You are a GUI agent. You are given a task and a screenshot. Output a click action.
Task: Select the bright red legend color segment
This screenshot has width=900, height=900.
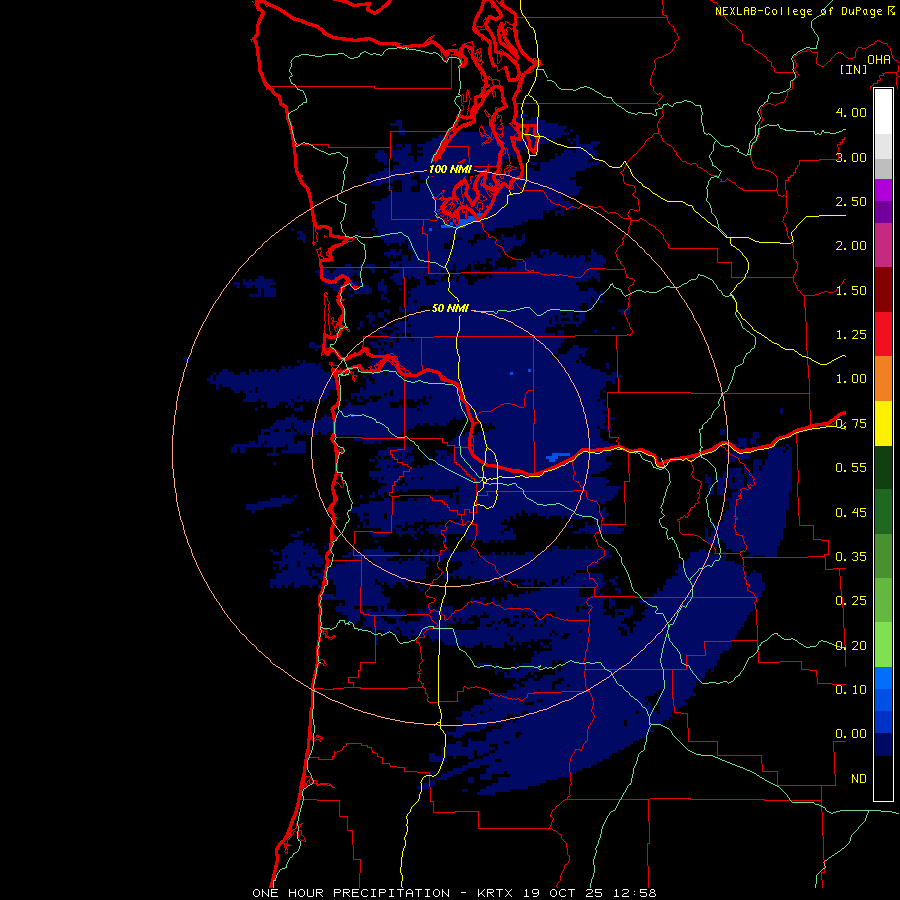click(x=883, y=334)
